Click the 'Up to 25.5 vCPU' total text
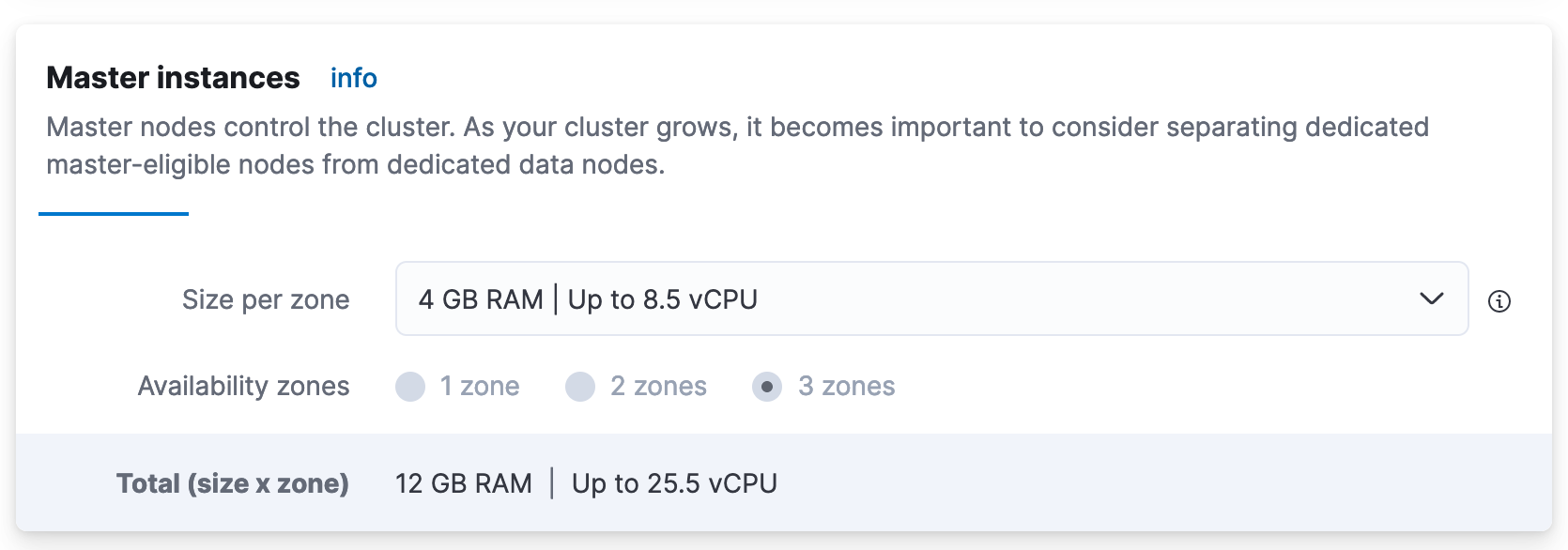 tap(672, 481)
